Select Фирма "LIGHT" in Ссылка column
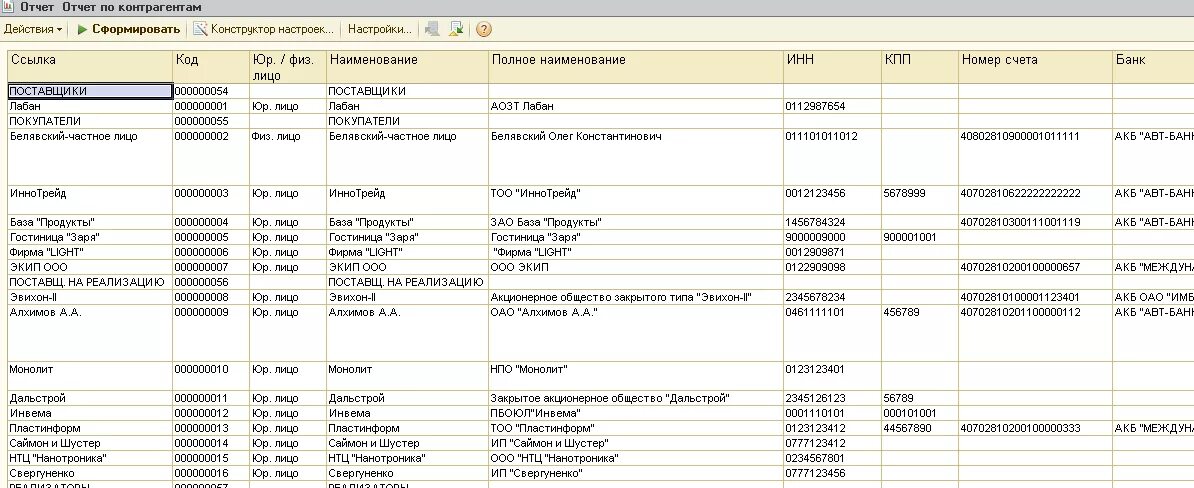Viewport: 1194px width, 488px height. point(91,252)
